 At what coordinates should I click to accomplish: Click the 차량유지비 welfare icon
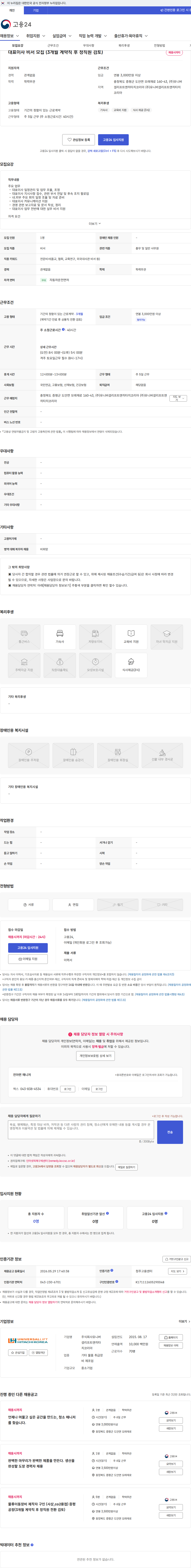tap(95, 637)
